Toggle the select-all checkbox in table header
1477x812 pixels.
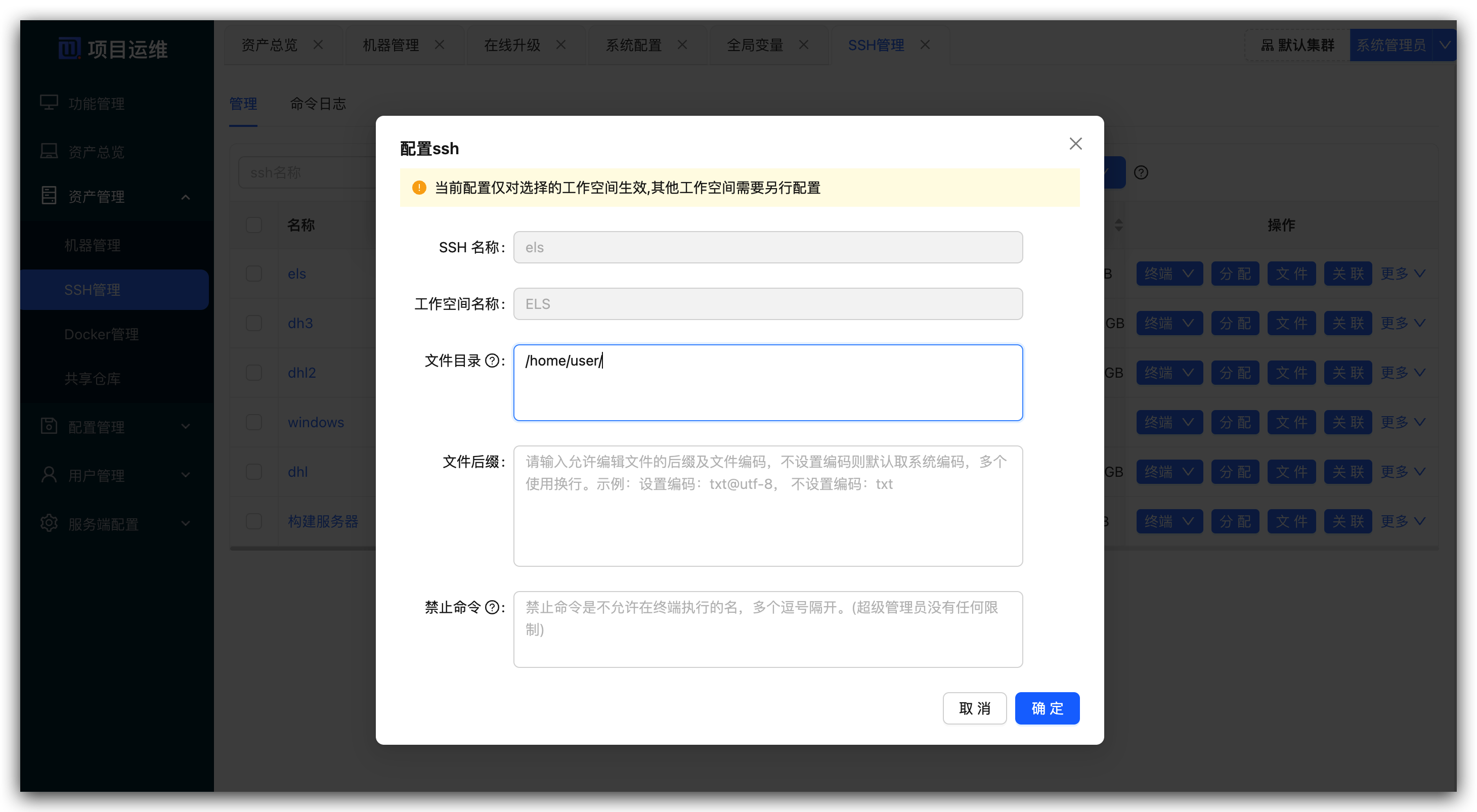pos(254,224)
